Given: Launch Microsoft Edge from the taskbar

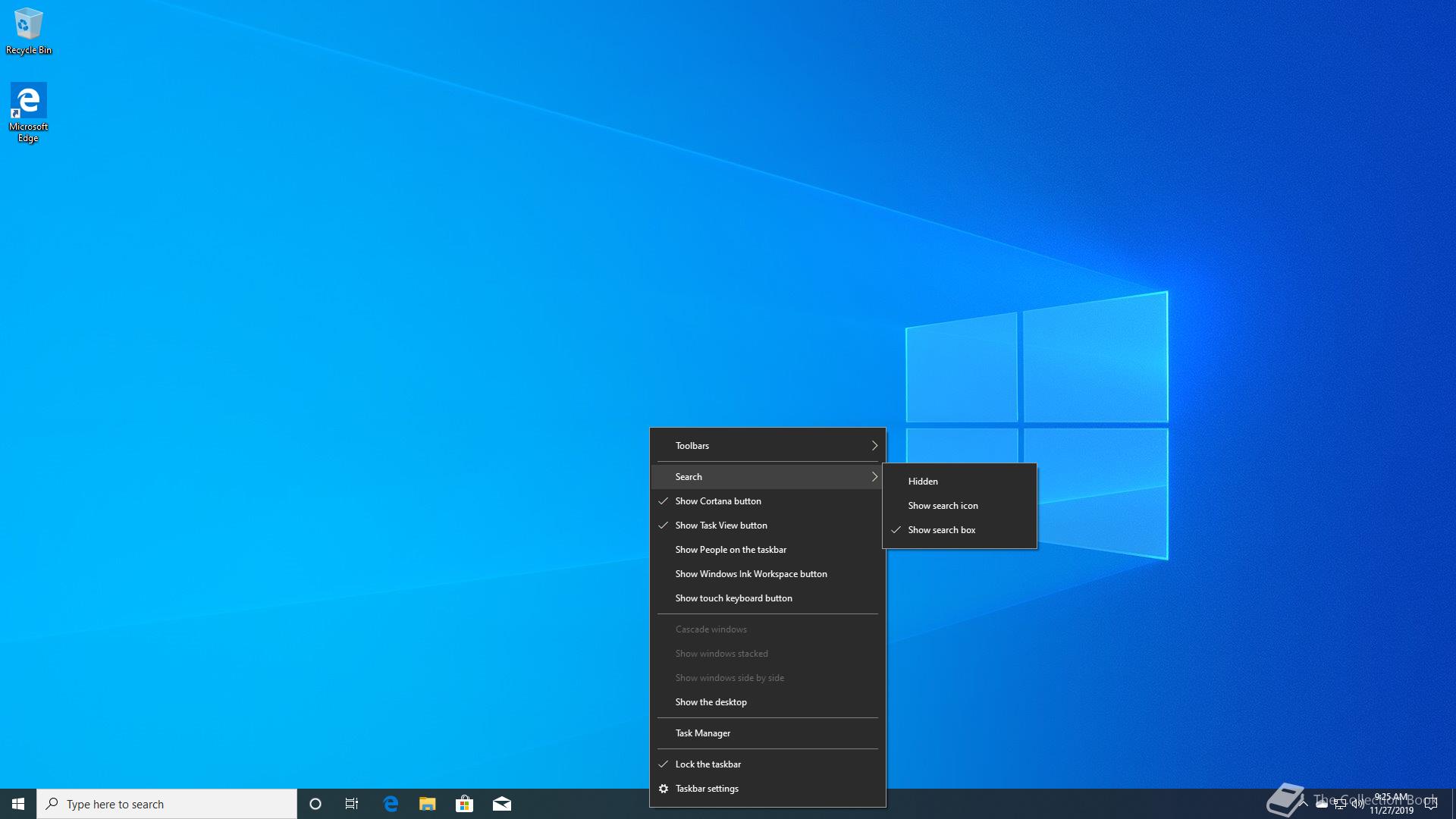Looking at the screenshot, I should pyautogui.click(x=391, y=804).
